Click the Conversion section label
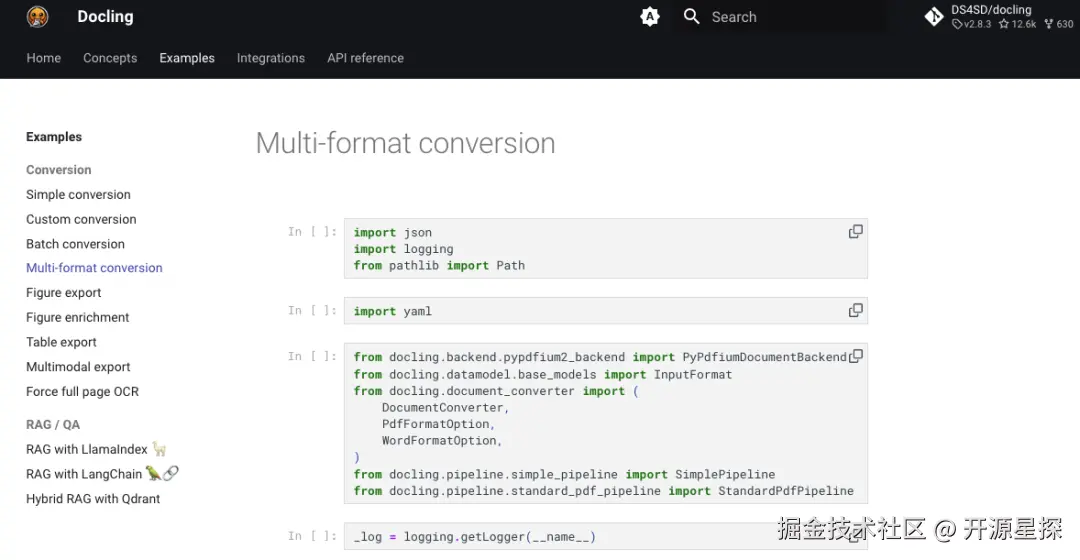This screenshot has width=1080, height=560. pos(59,169)
